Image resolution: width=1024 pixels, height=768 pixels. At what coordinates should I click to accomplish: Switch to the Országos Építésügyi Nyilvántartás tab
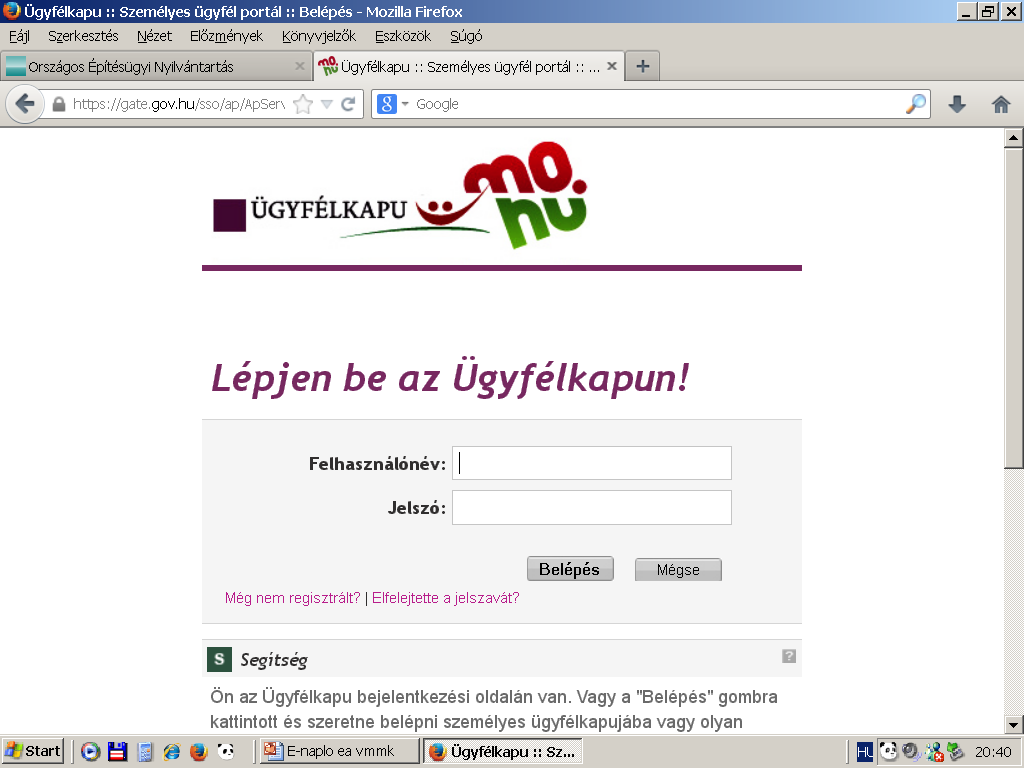[x=155, y=67]
